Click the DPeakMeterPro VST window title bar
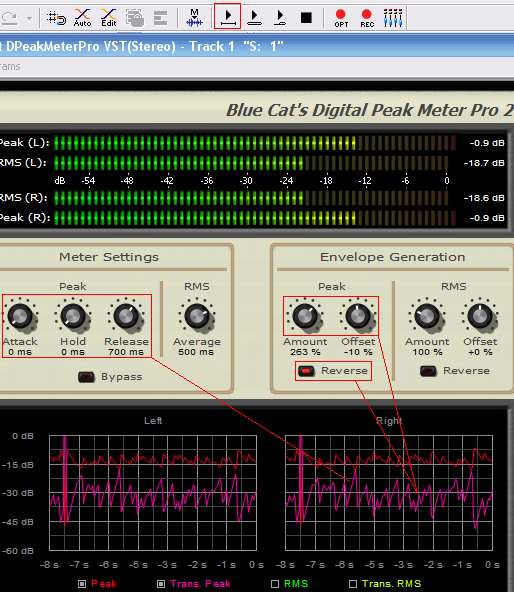The width and height of the screenshot is (514, 592). (257, 46)
